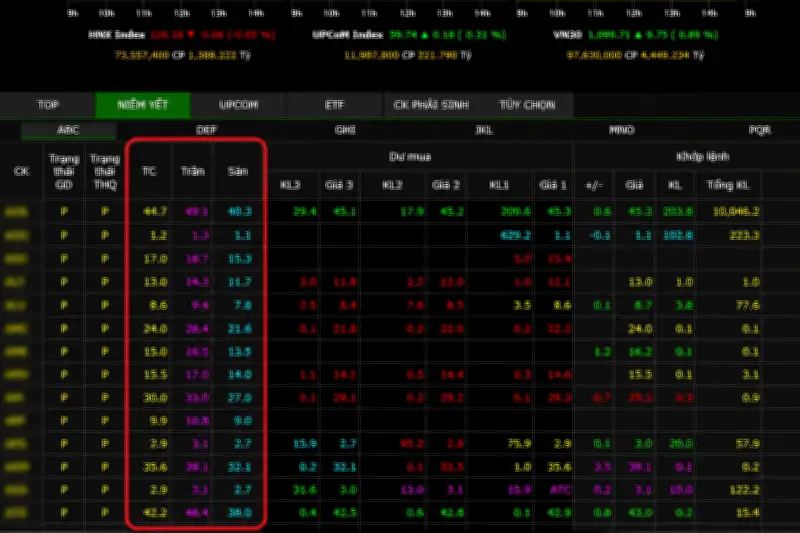Click the Khớp lệnh group header
Image resolution: width=800 pixels, height=533 pixels.
coord(703,157)
